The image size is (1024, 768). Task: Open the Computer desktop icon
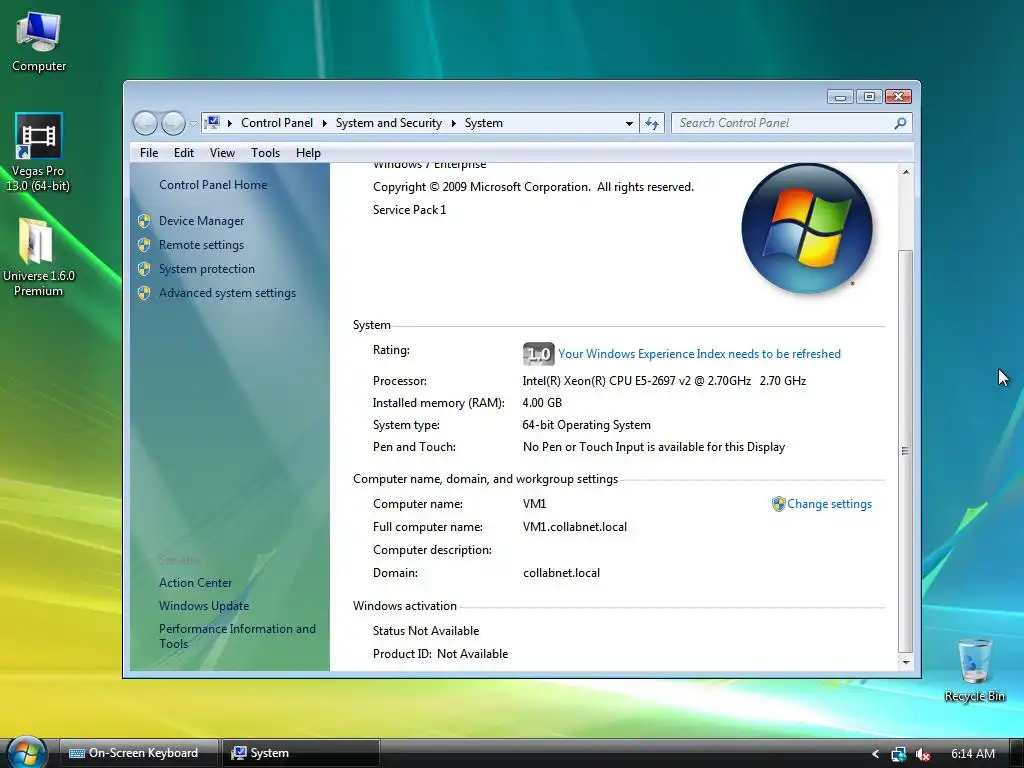click(x=39, y=41)
